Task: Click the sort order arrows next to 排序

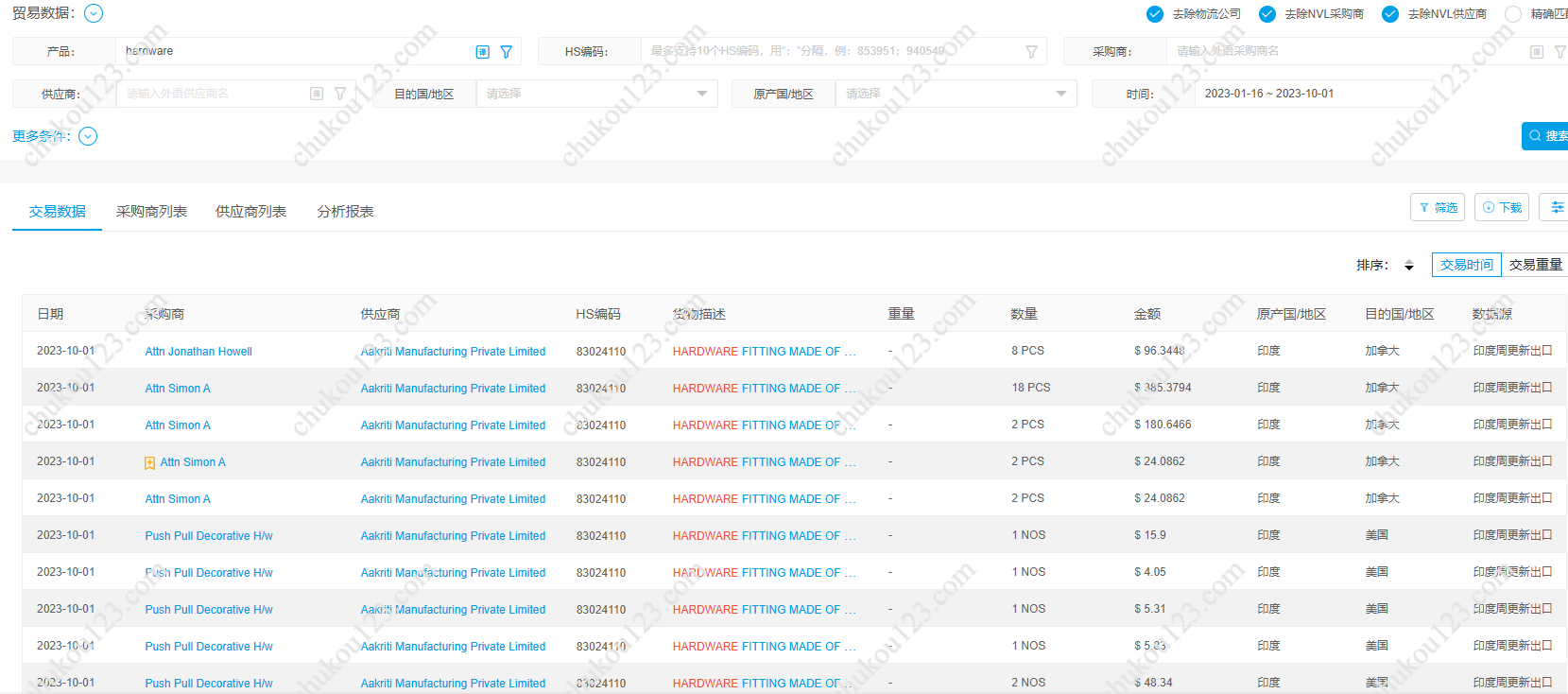Action: click(1408, 266)
